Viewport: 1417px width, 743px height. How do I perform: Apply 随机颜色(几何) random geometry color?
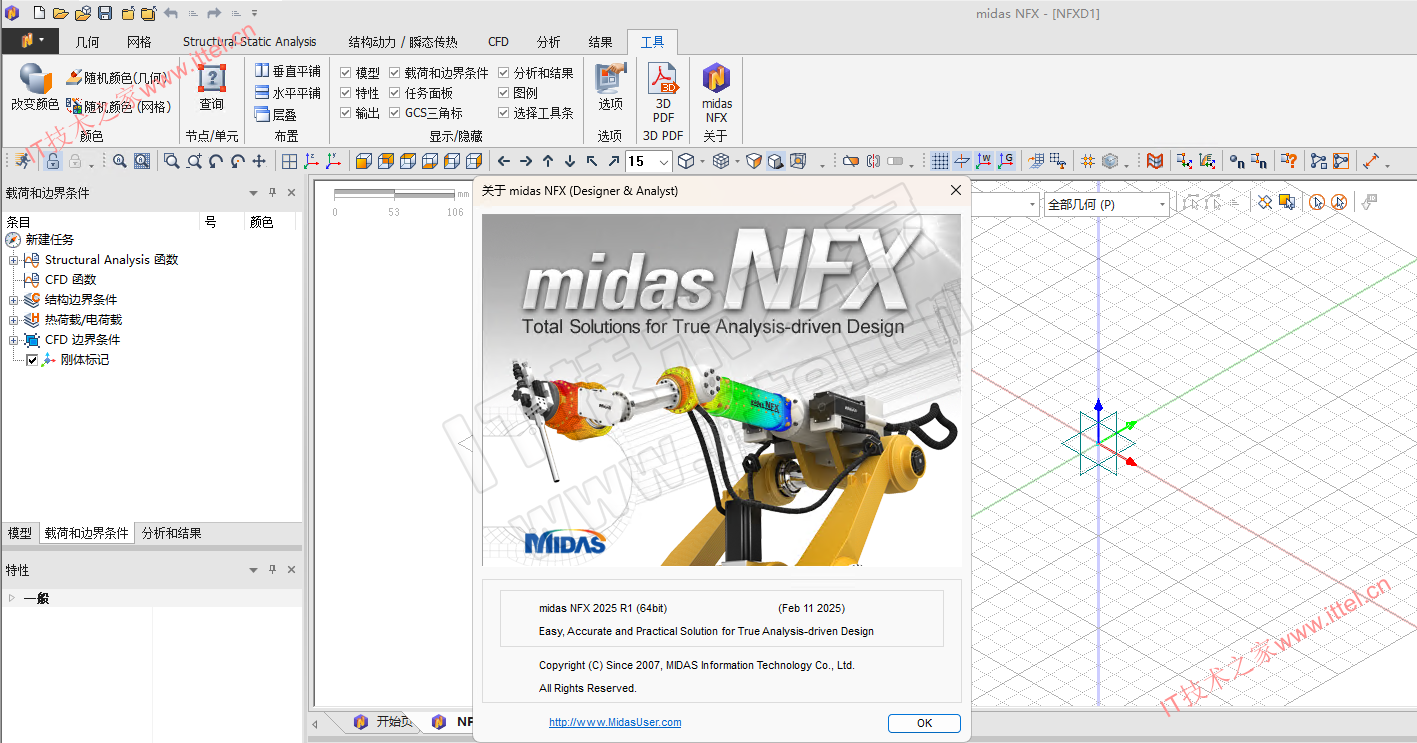(116, 77)
